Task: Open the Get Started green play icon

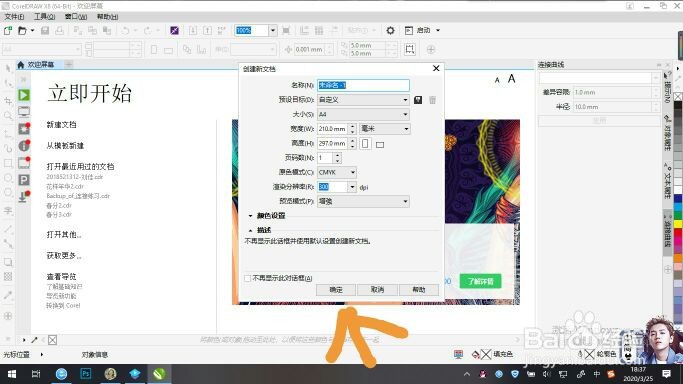Action: pos(24,95)
